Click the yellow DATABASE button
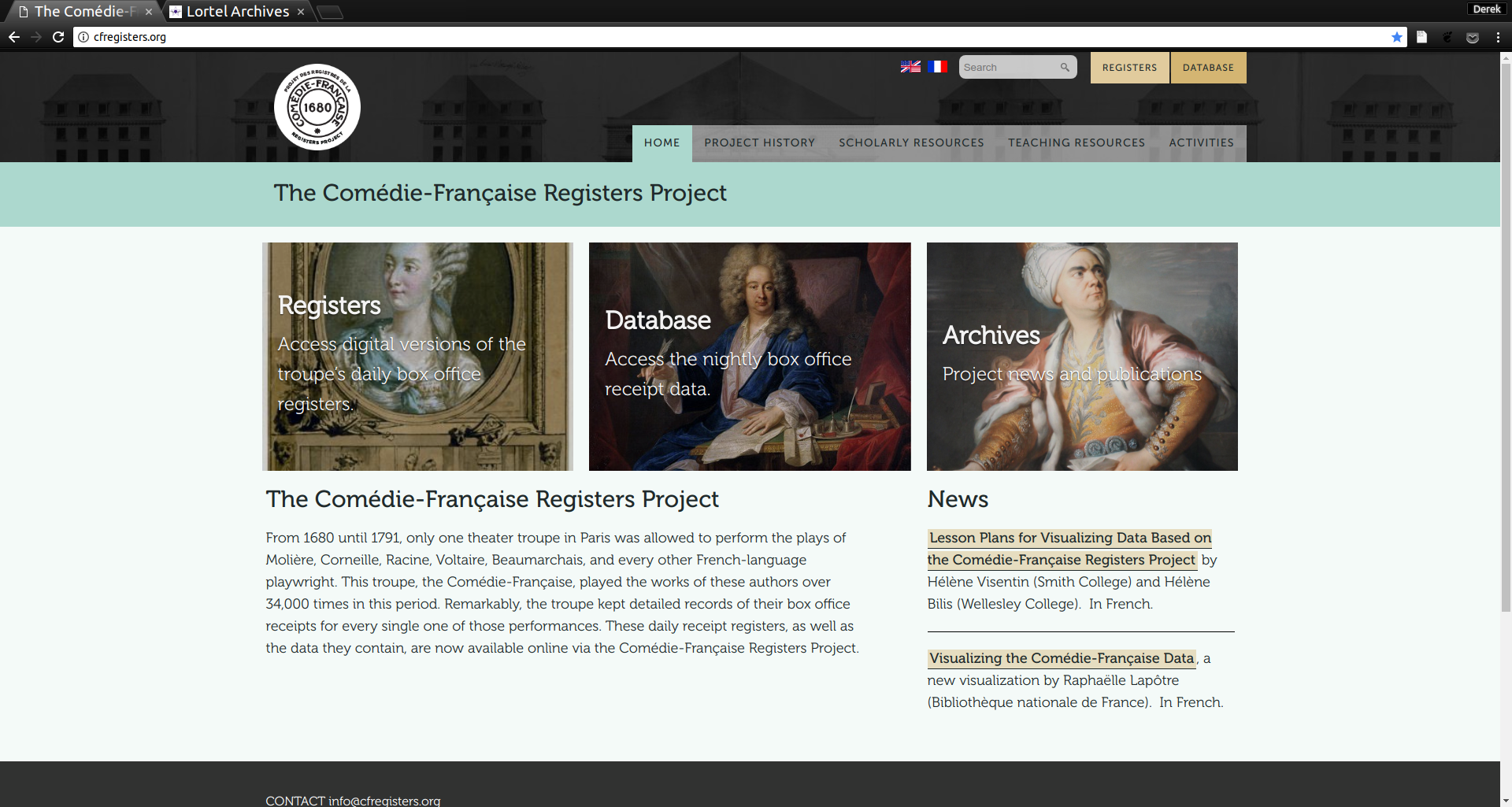The height and width of the screenshot is (807, 1512). click(1208, 68)
